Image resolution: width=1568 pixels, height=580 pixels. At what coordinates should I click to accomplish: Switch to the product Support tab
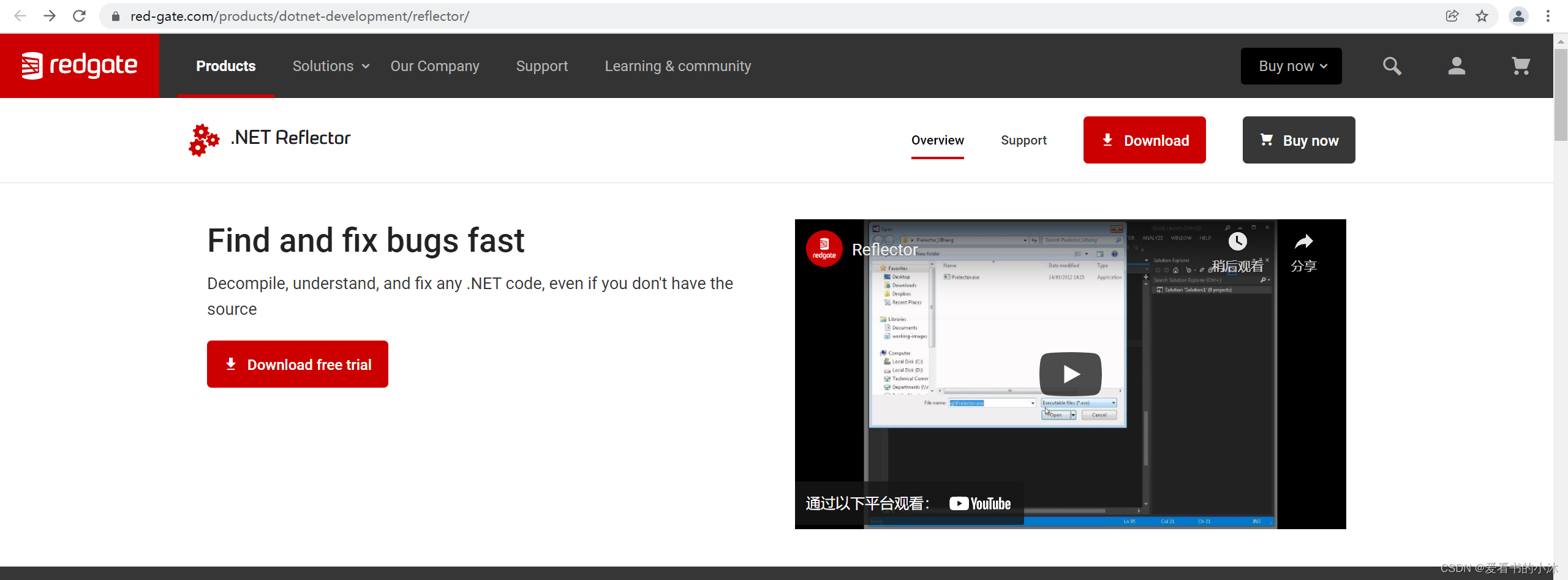pos(1023,140)
